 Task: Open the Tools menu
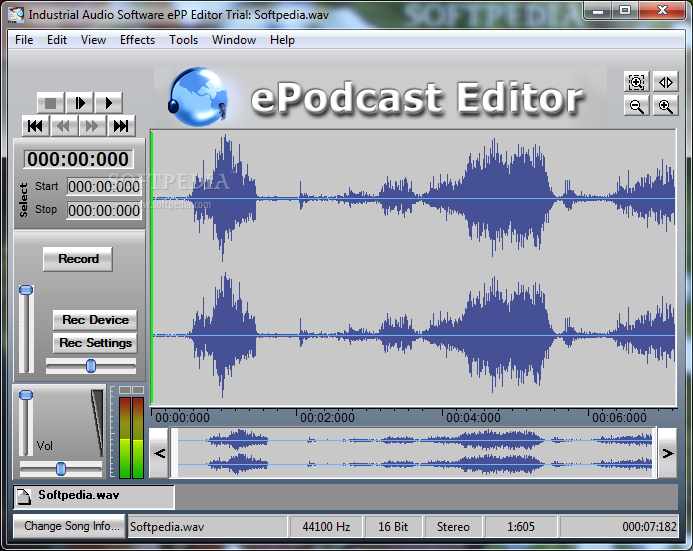(183, 40)
